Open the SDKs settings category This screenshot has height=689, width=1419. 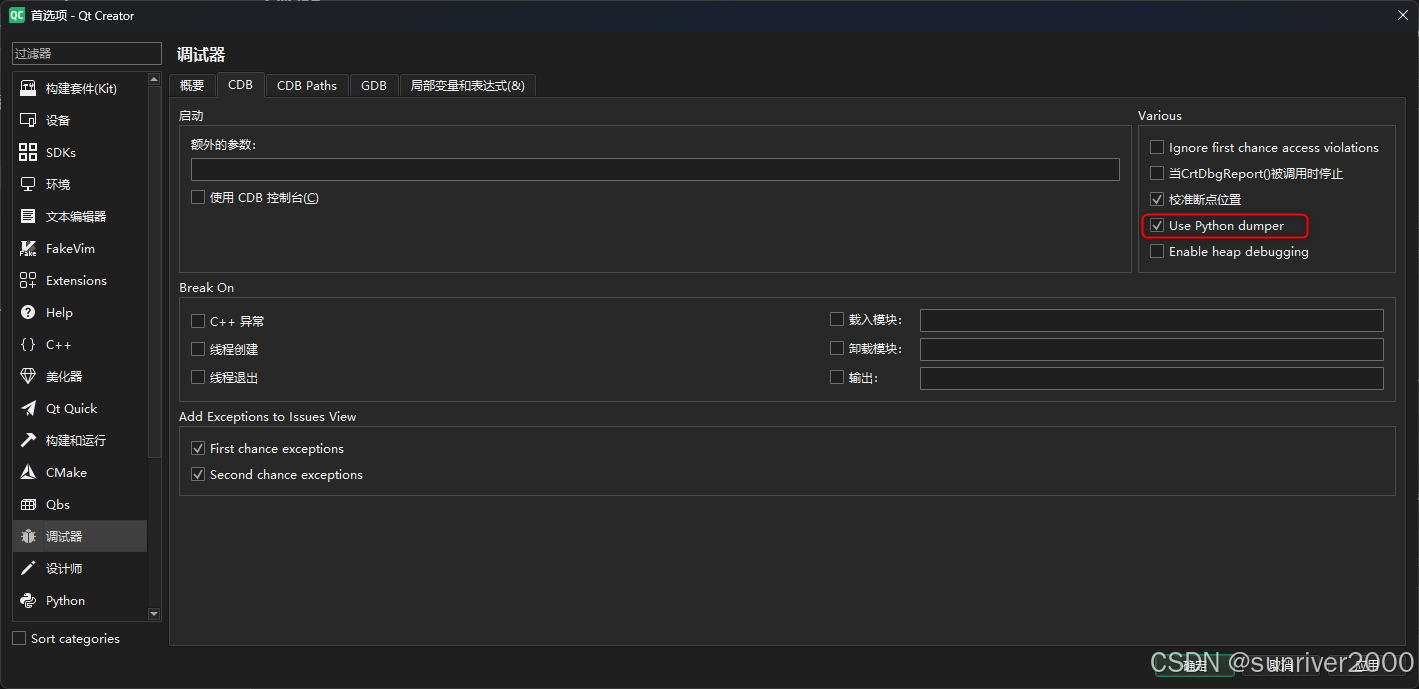[x=80, y=152]
